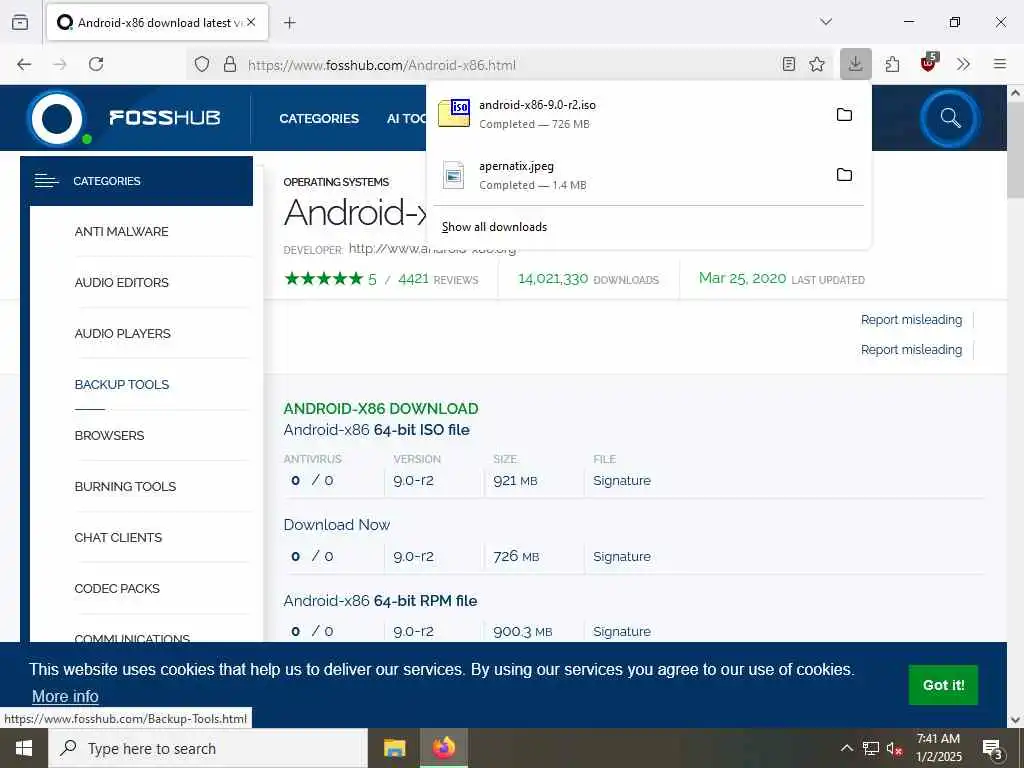
Task: Click first Report misleading link
Action: click(911, 319)
